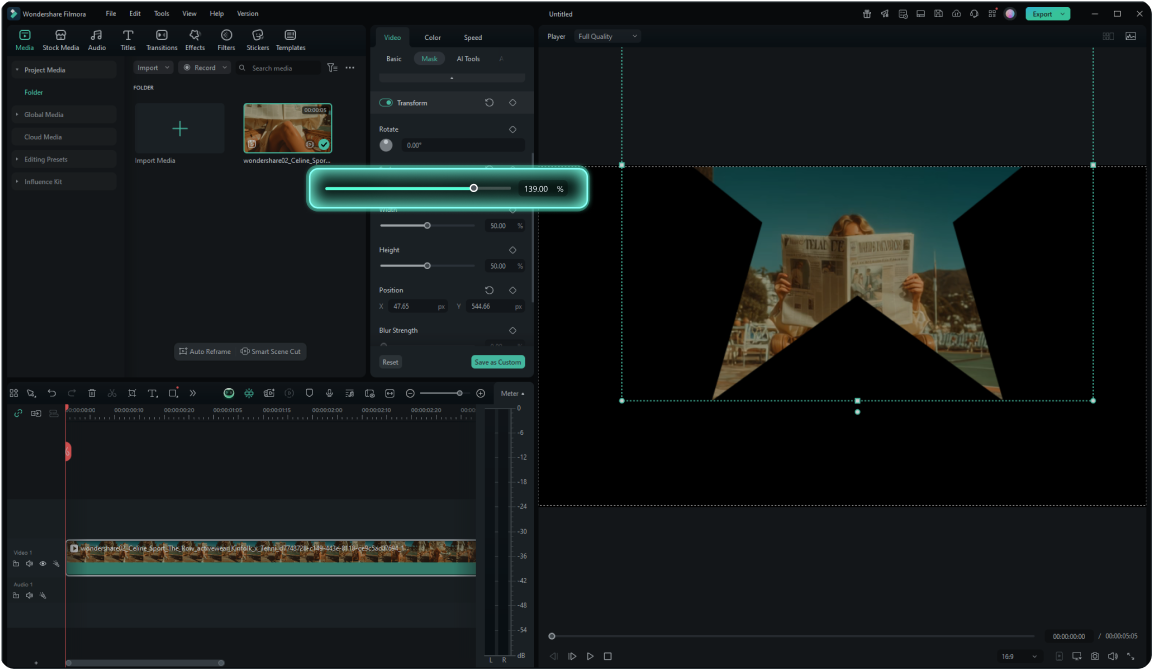Play the preview video

pos(590,657)
